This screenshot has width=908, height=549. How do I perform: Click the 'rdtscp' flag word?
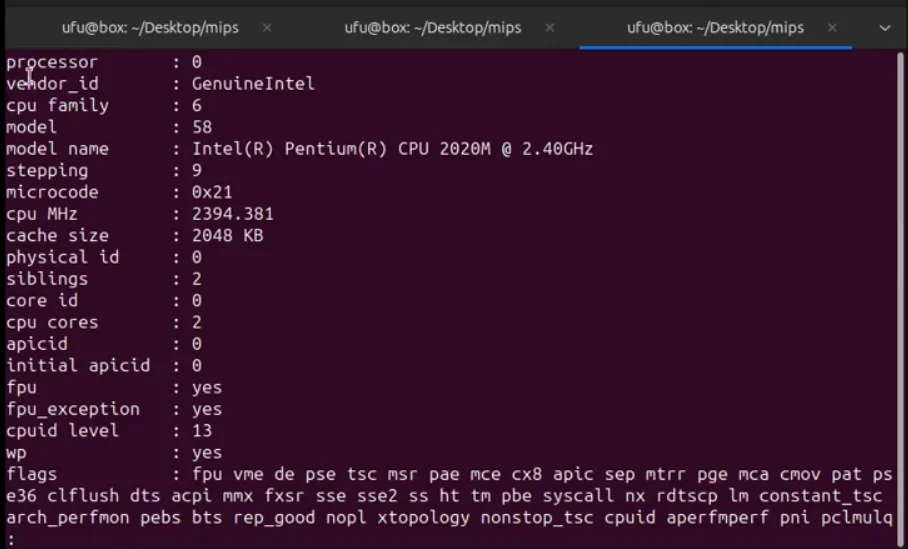coord(686,496)
